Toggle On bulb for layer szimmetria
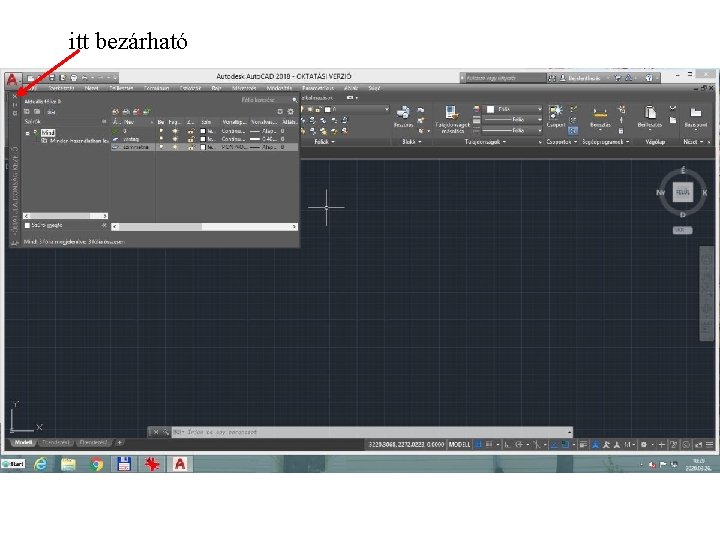The height and width of the screenshot is (540, 720). click(x=161, y=147)
